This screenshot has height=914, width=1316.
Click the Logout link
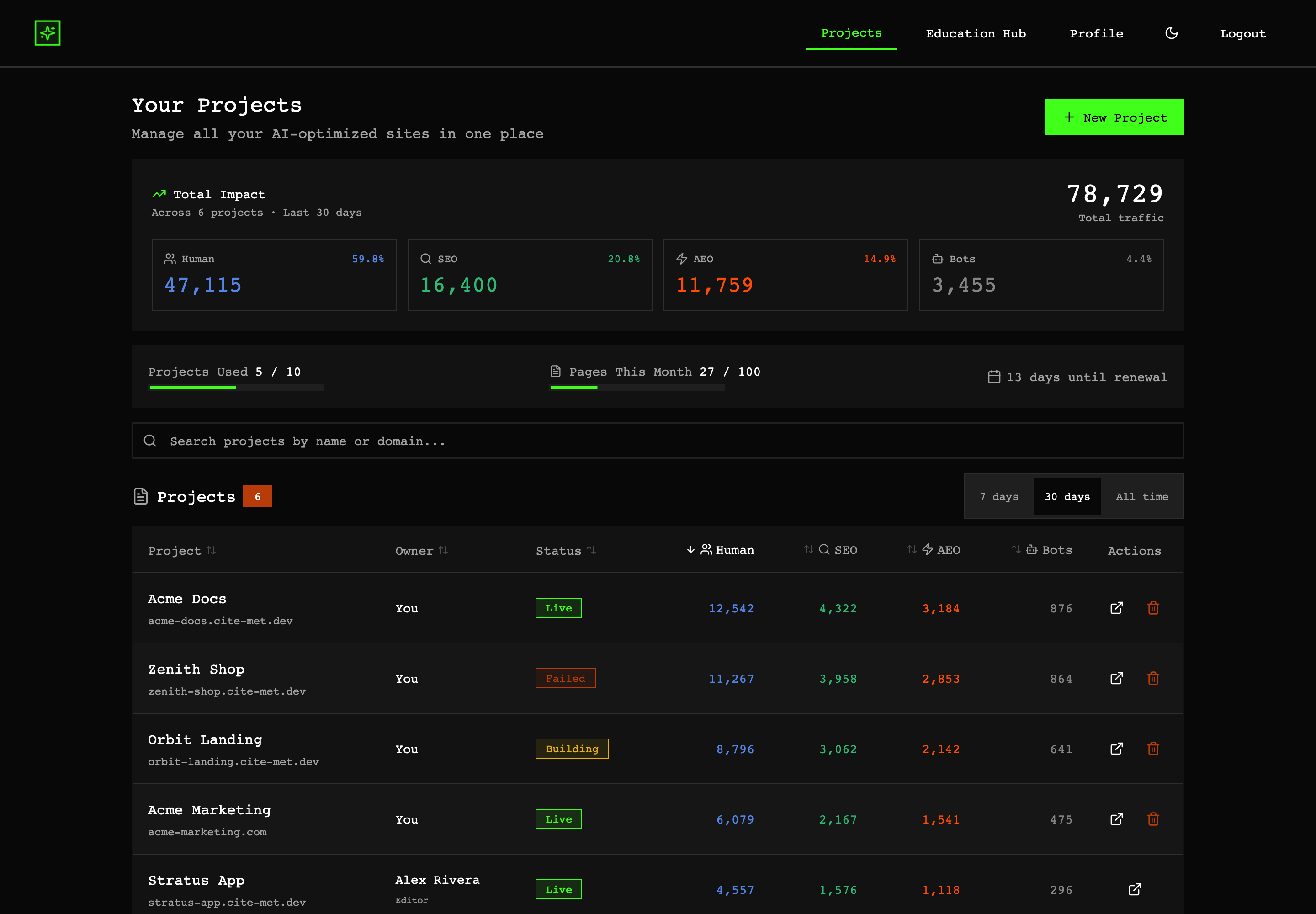pyautogui.click(x=1243, y=34)
